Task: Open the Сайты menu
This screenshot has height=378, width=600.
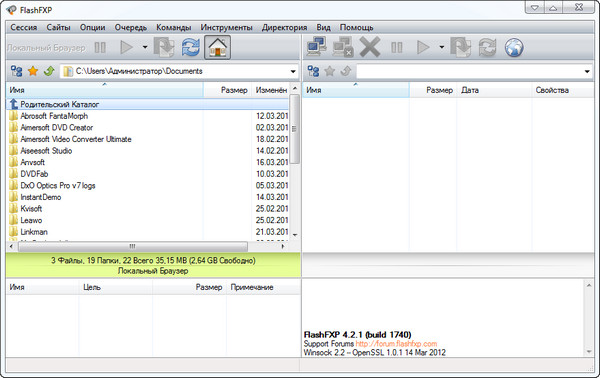Action: click(59, 28)
